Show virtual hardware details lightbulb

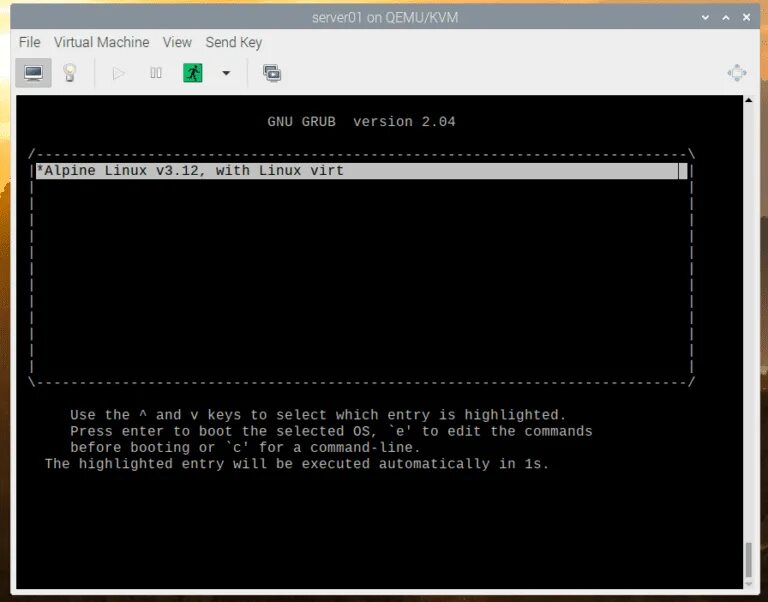(x=70, y=73)
